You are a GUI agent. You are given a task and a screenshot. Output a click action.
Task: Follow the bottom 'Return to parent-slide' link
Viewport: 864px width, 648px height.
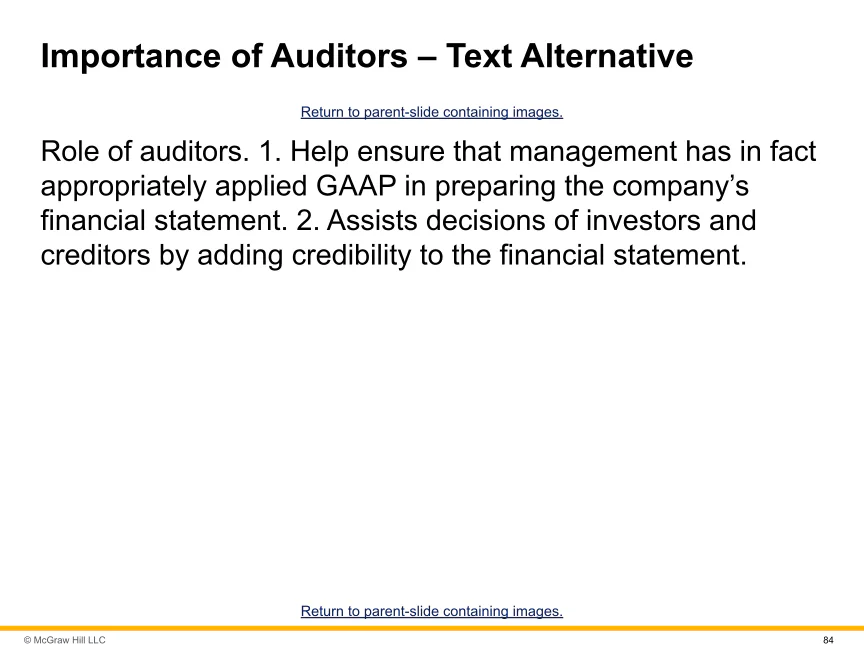click(x=431, y=611)
